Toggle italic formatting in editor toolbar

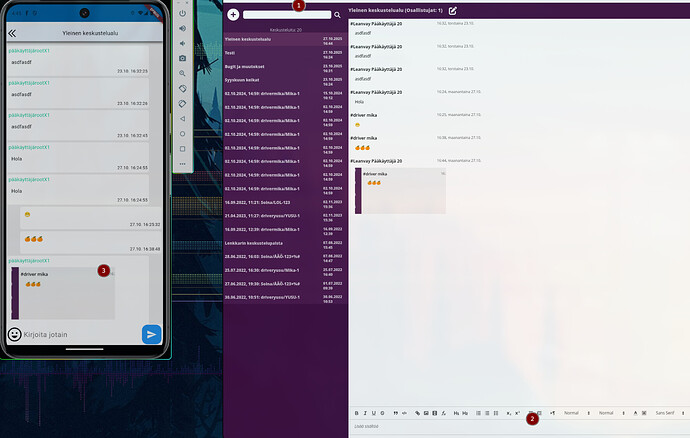366,413
